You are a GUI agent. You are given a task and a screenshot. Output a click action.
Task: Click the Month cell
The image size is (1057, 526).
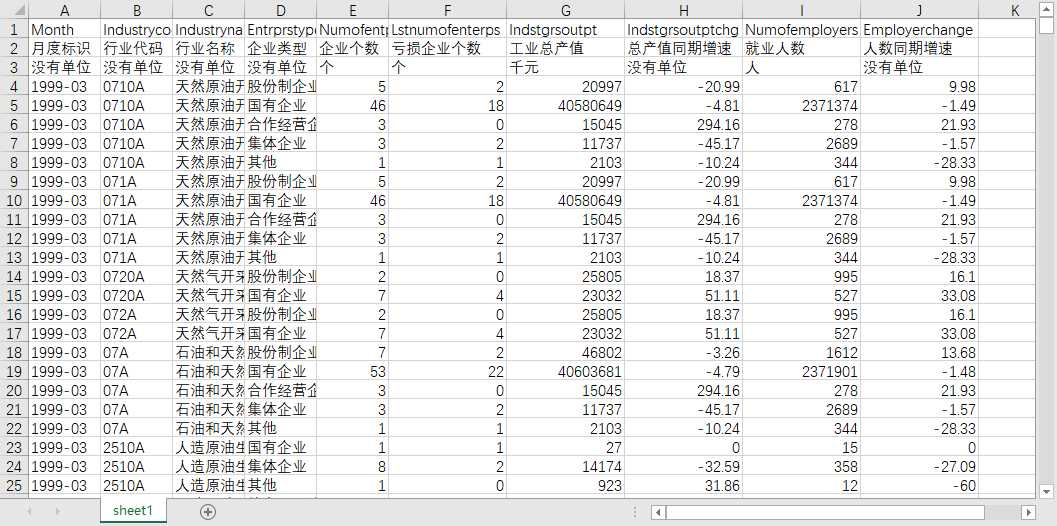pos(65,30)
